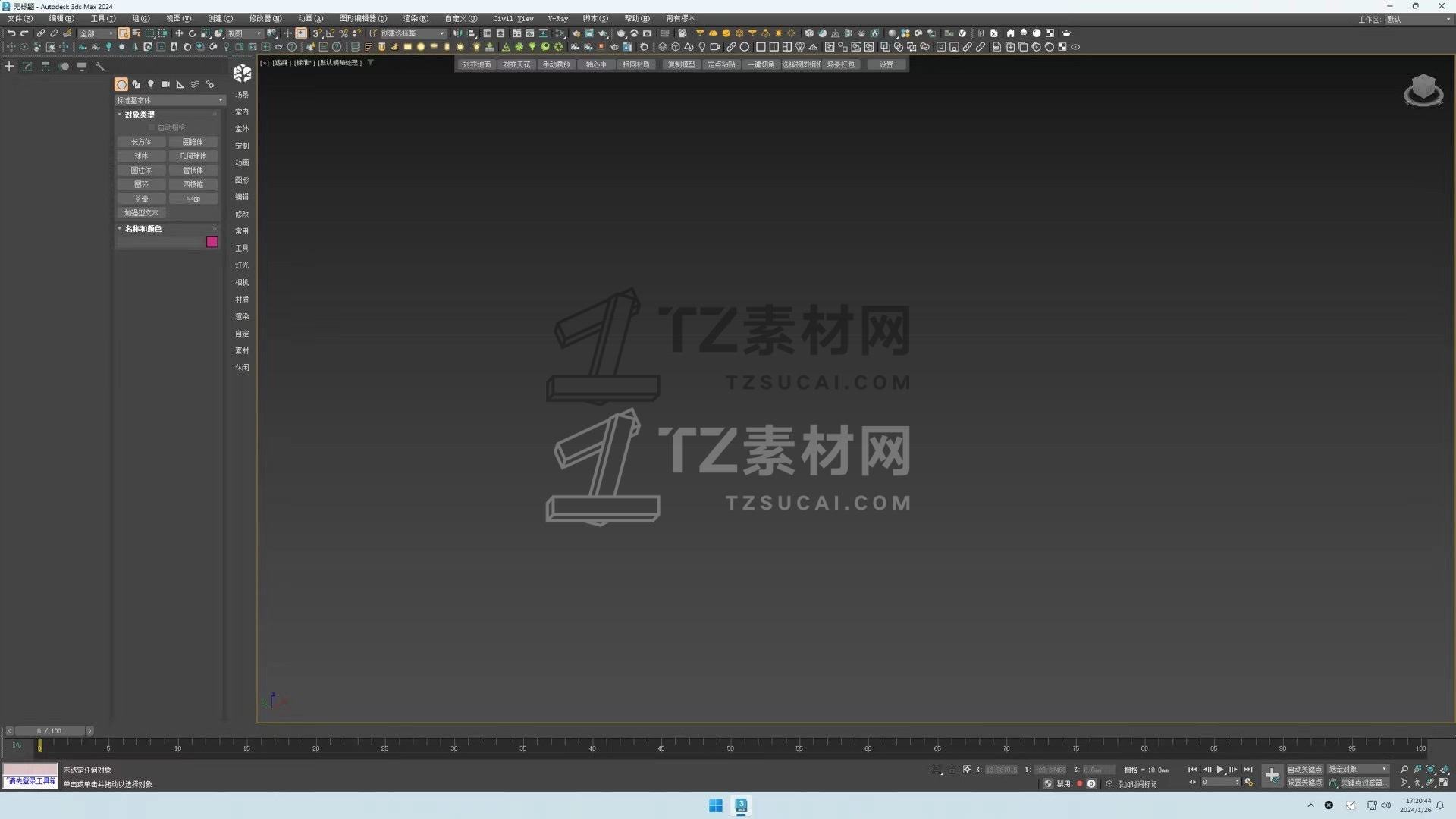This screenshot has width=1456, height=819.
Task: Open the 标准基本体 primitive type dropdown
Action: click(169, 100)
